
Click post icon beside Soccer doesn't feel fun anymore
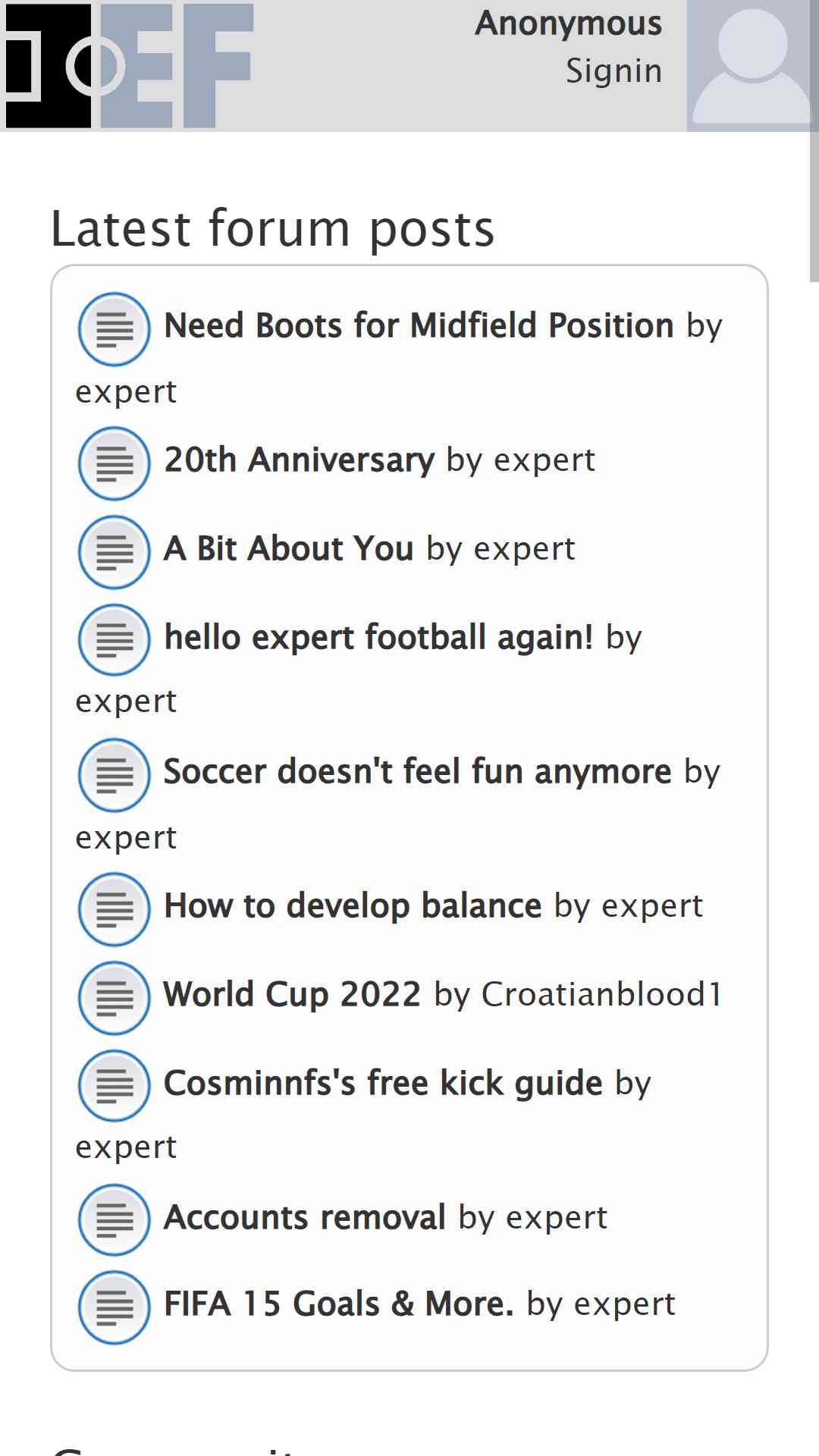coord(115,775)
